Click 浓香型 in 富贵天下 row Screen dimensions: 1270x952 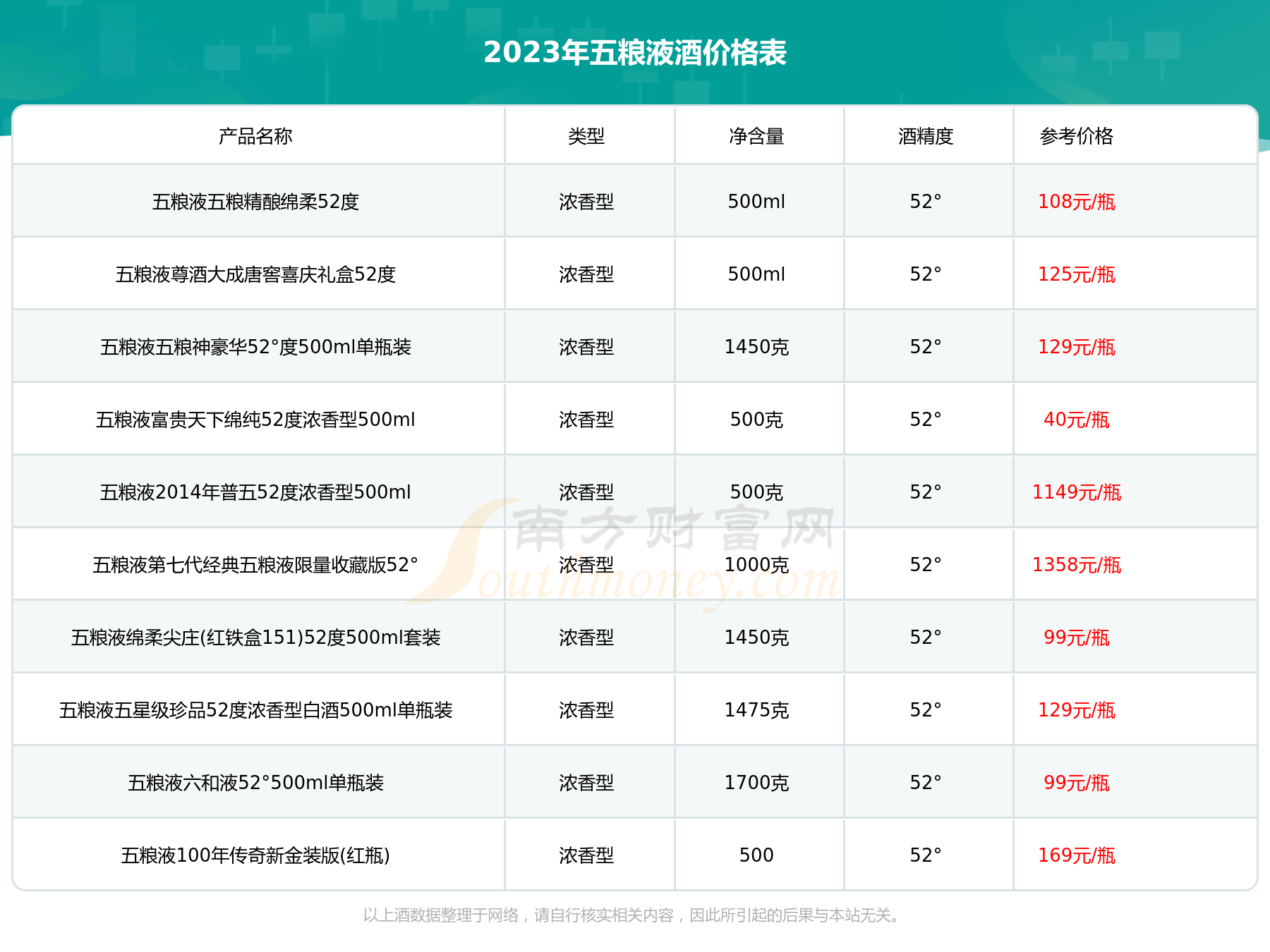[x=586, y=420]
